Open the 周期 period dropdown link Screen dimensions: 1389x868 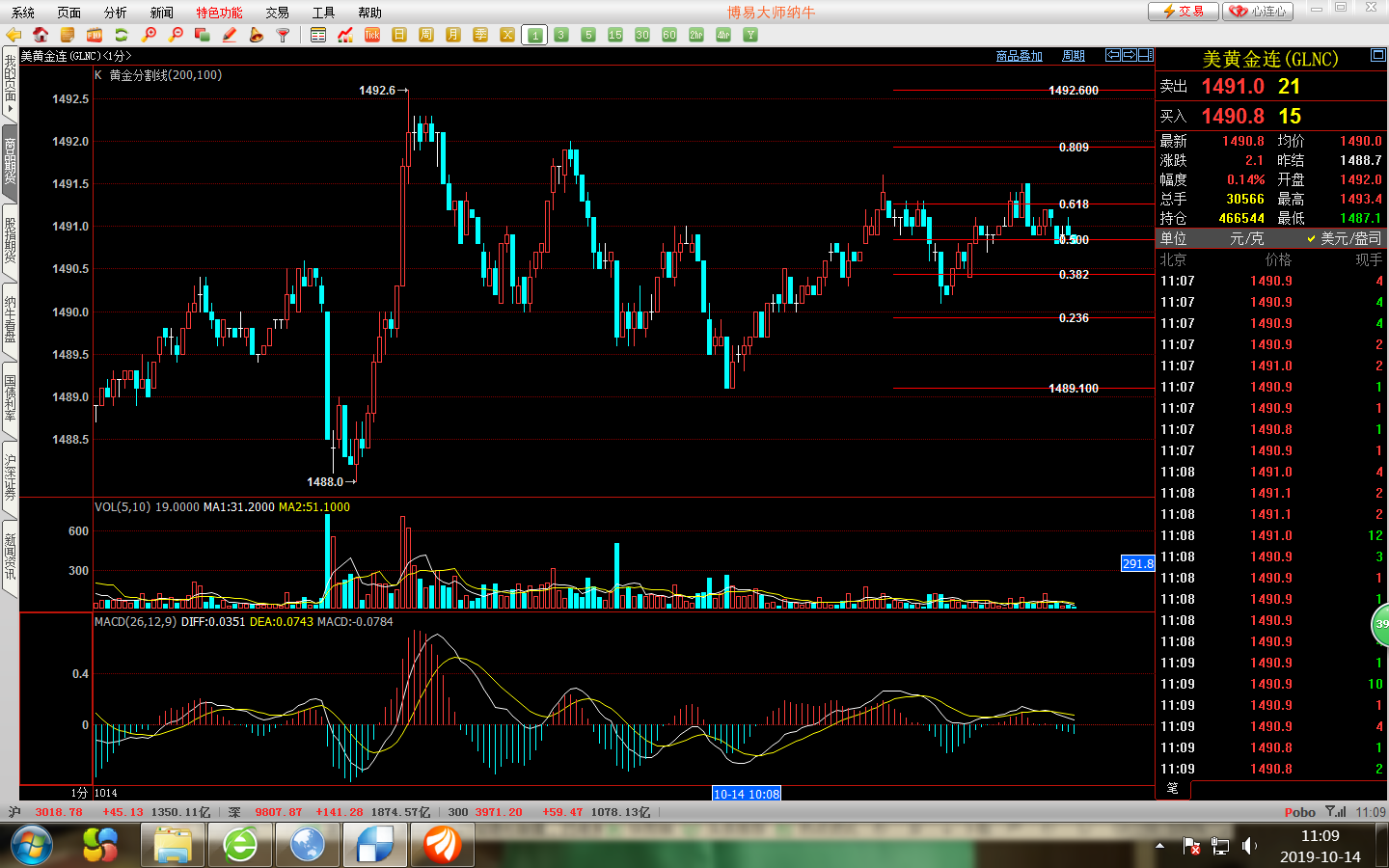pos(1073,56)
